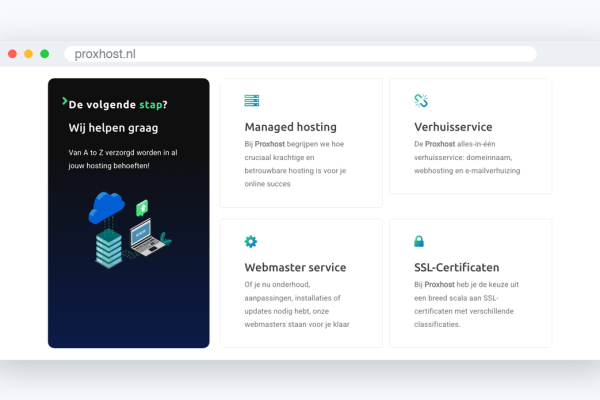
Task: Open the Managed hosting heading
Action: tap(290, 127)
